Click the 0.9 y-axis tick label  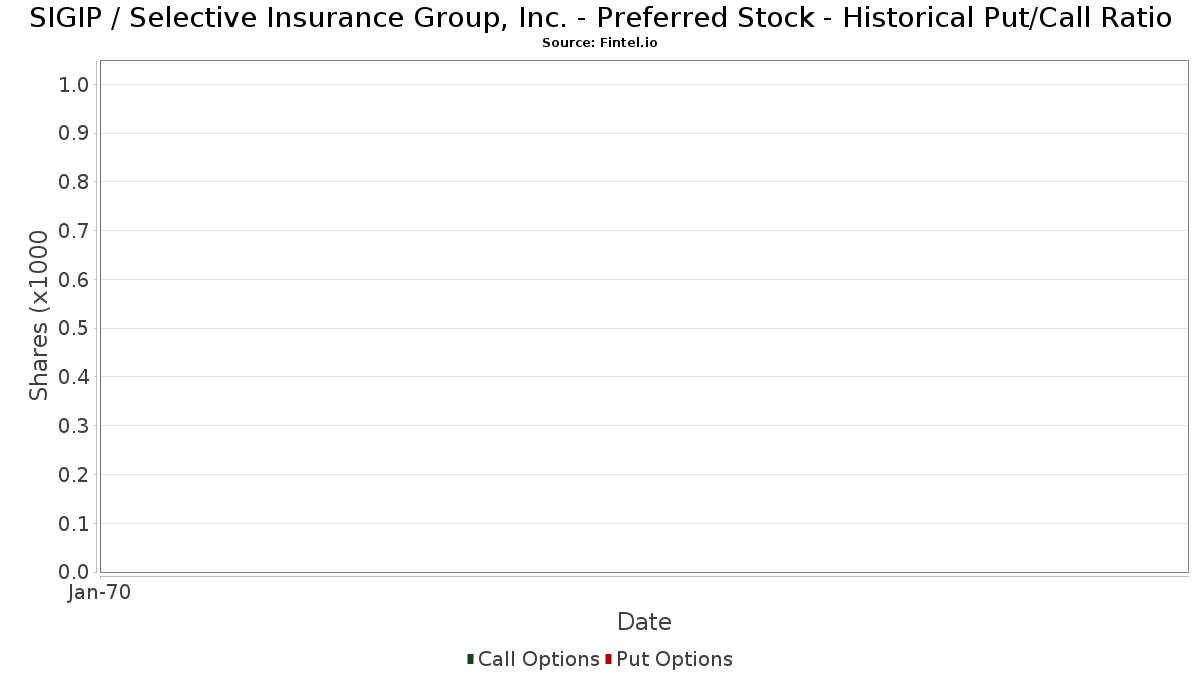pyautogui.click(x=74, y=134)
